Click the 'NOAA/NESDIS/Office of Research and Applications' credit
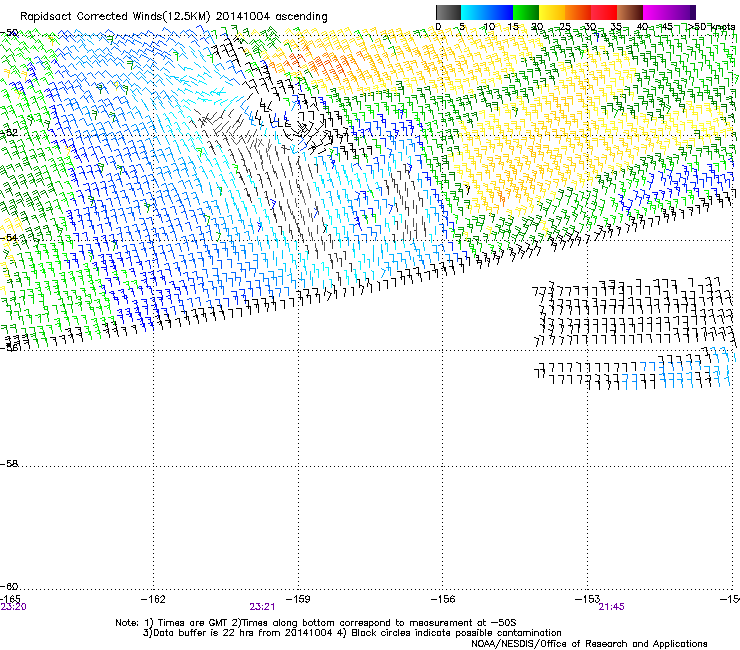Viewport: 740px width, 650px height. pos(589,644)
